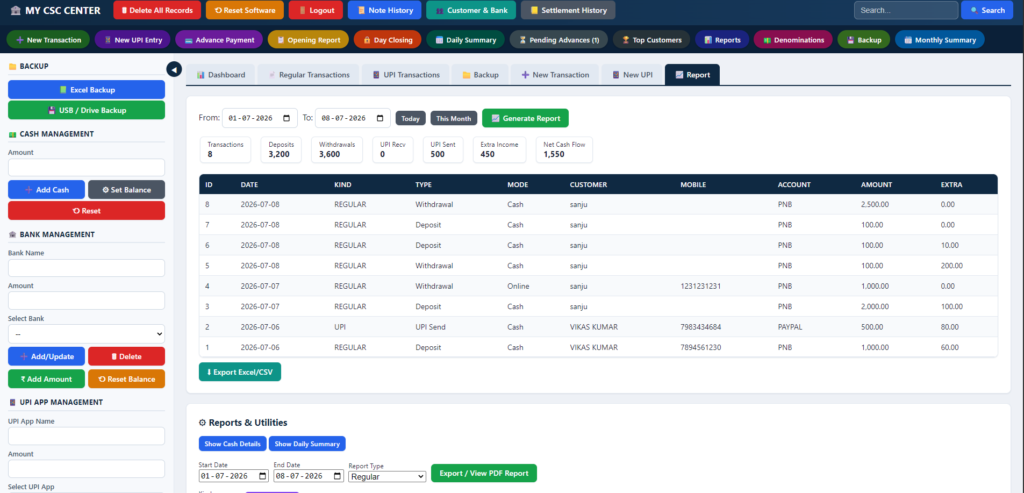The width and height of the screenshot is (1024, 493).
Task: Open the End Date calendar picker icon
Action: coord(338,476)
